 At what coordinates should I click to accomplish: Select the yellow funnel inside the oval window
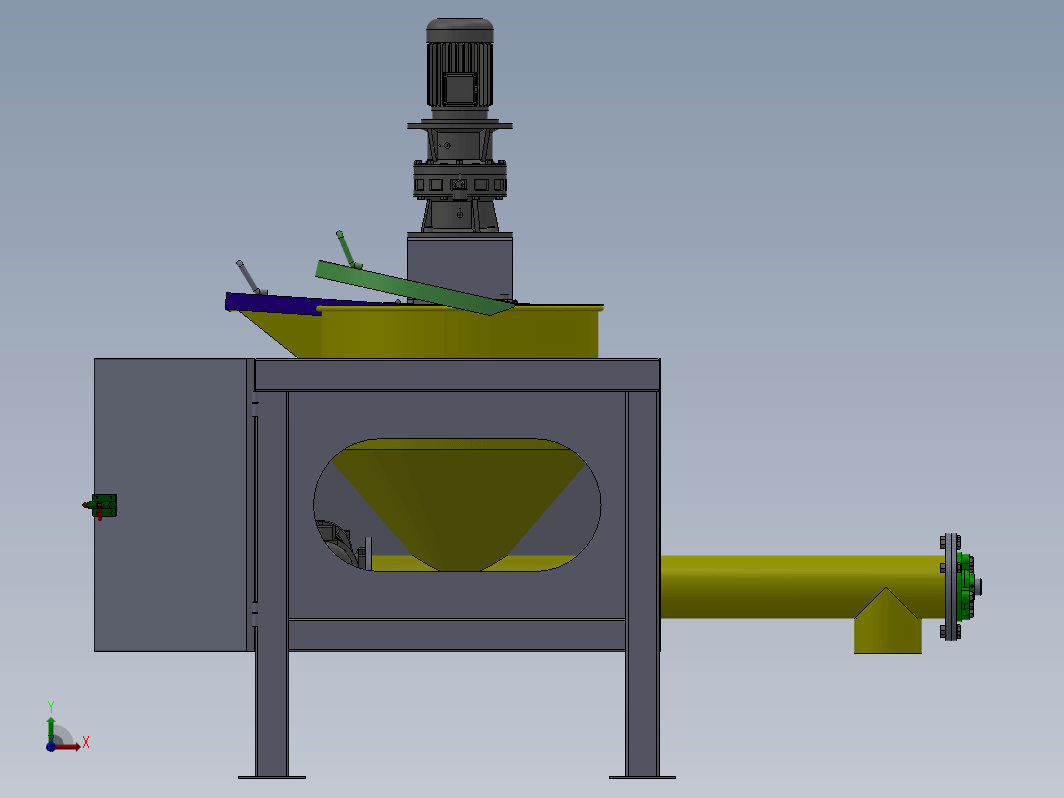point(459,506)
